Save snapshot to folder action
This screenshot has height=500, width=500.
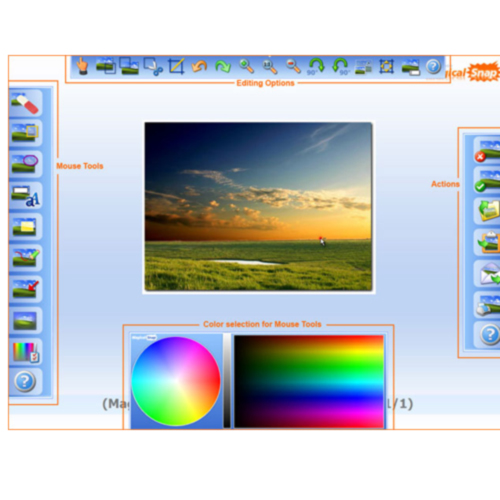[x=487, y=211]
